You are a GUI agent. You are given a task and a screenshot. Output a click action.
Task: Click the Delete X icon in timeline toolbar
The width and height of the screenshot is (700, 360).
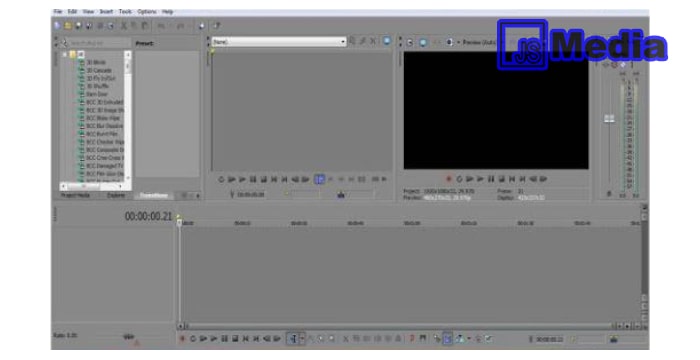tap(346, 339)
